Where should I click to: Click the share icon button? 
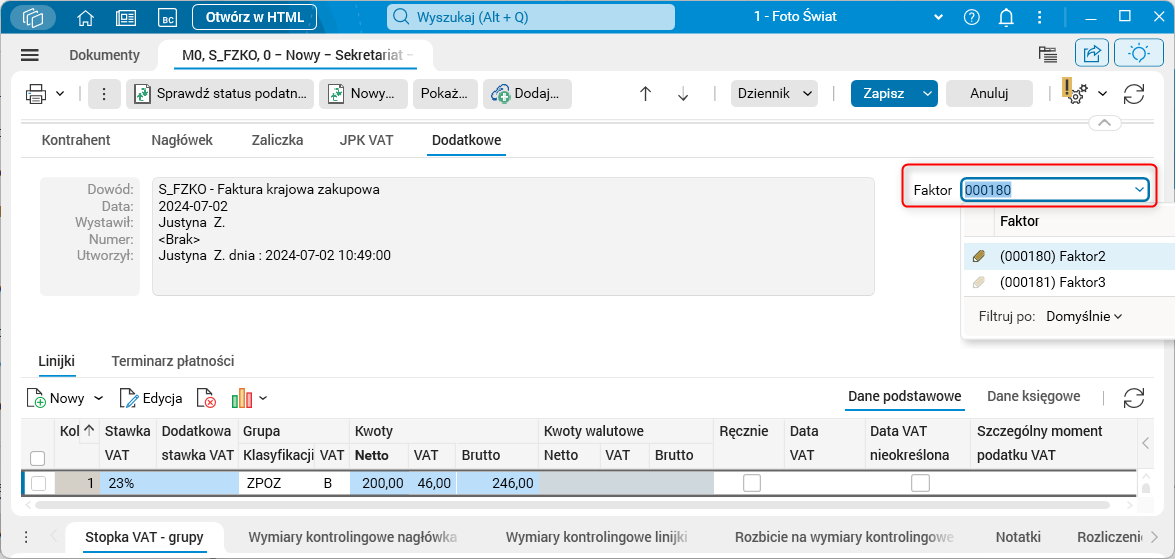point(1093,53)
